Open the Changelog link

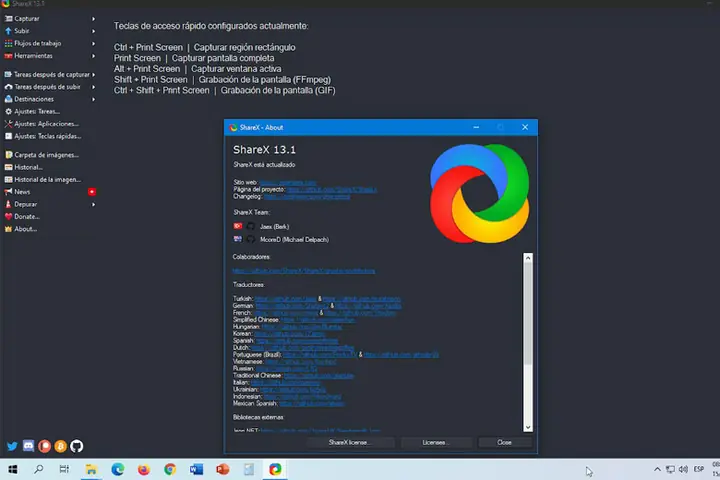(307, 197)
